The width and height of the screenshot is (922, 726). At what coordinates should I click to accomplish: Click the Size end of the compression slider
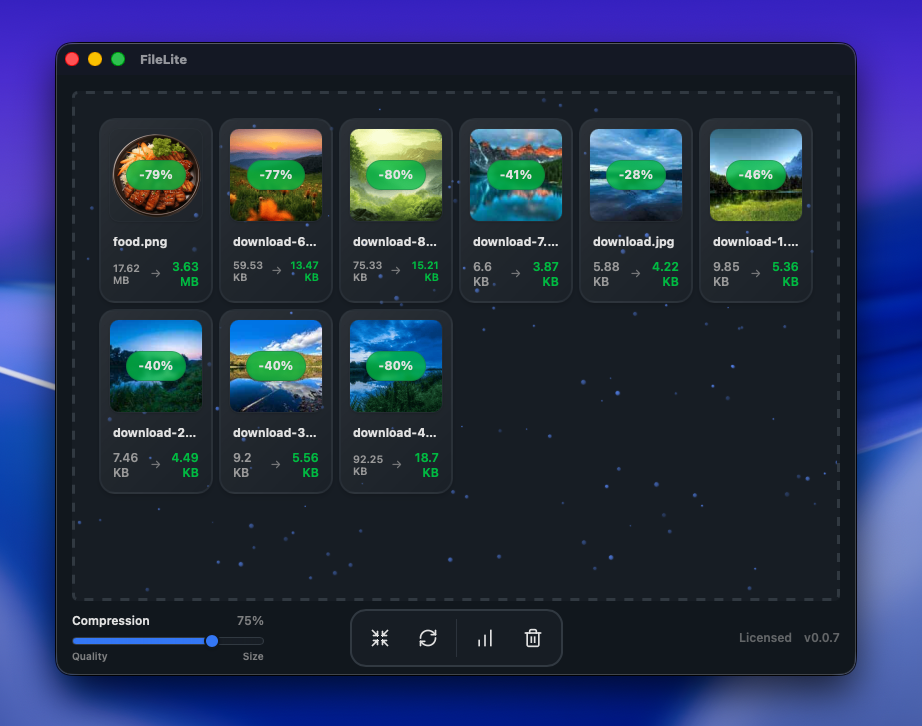(x=253, y=657)
